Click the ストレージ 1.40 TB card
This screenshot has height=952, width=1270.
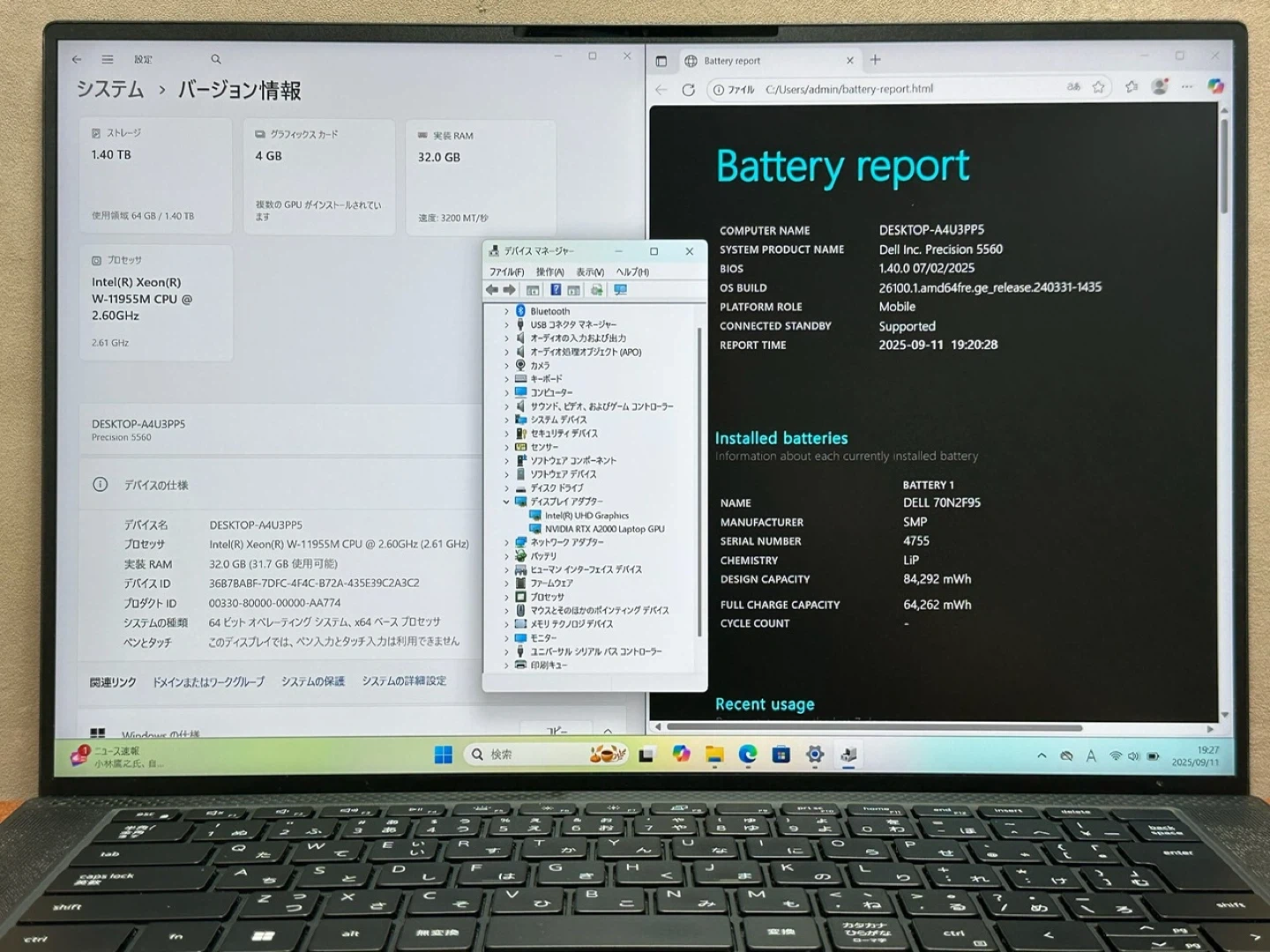(156, 175)
